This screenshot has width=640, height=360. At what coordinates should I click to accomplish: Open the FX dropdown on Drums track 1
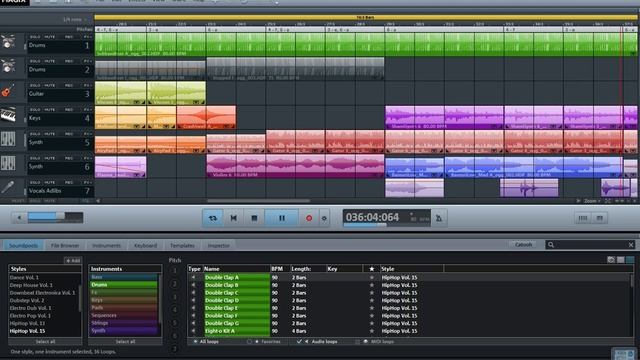[x=87, y=37]
